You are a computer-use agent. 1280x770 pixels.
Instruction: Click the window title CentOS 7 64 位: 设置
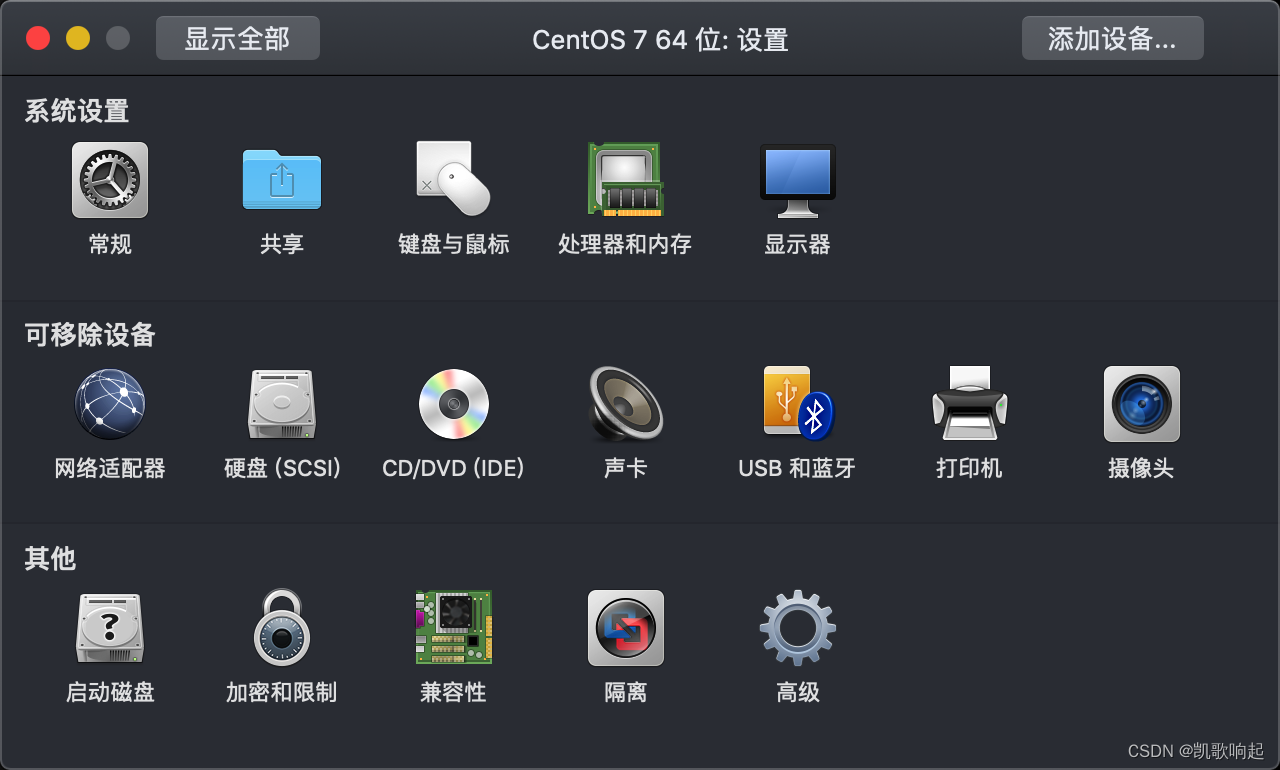tap(660, 40)
